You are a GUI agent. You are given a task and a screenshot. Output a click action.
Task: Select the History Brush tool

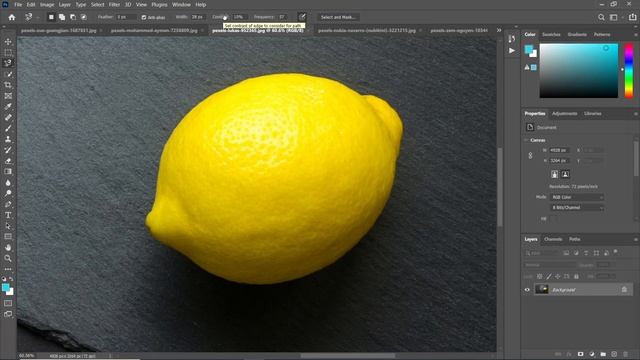pyautogui.click(x=8, y=150)
